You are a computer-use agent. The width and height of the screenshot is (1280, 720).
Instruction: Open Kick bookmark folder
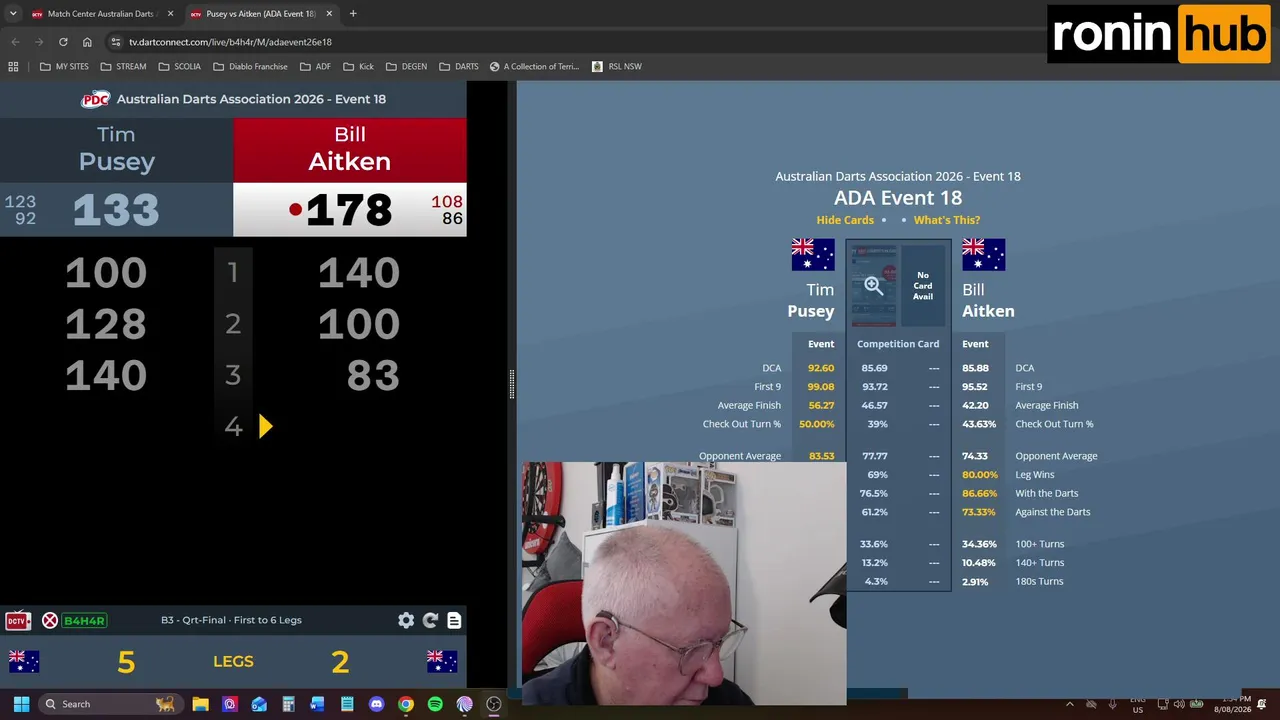pos(358,67)
